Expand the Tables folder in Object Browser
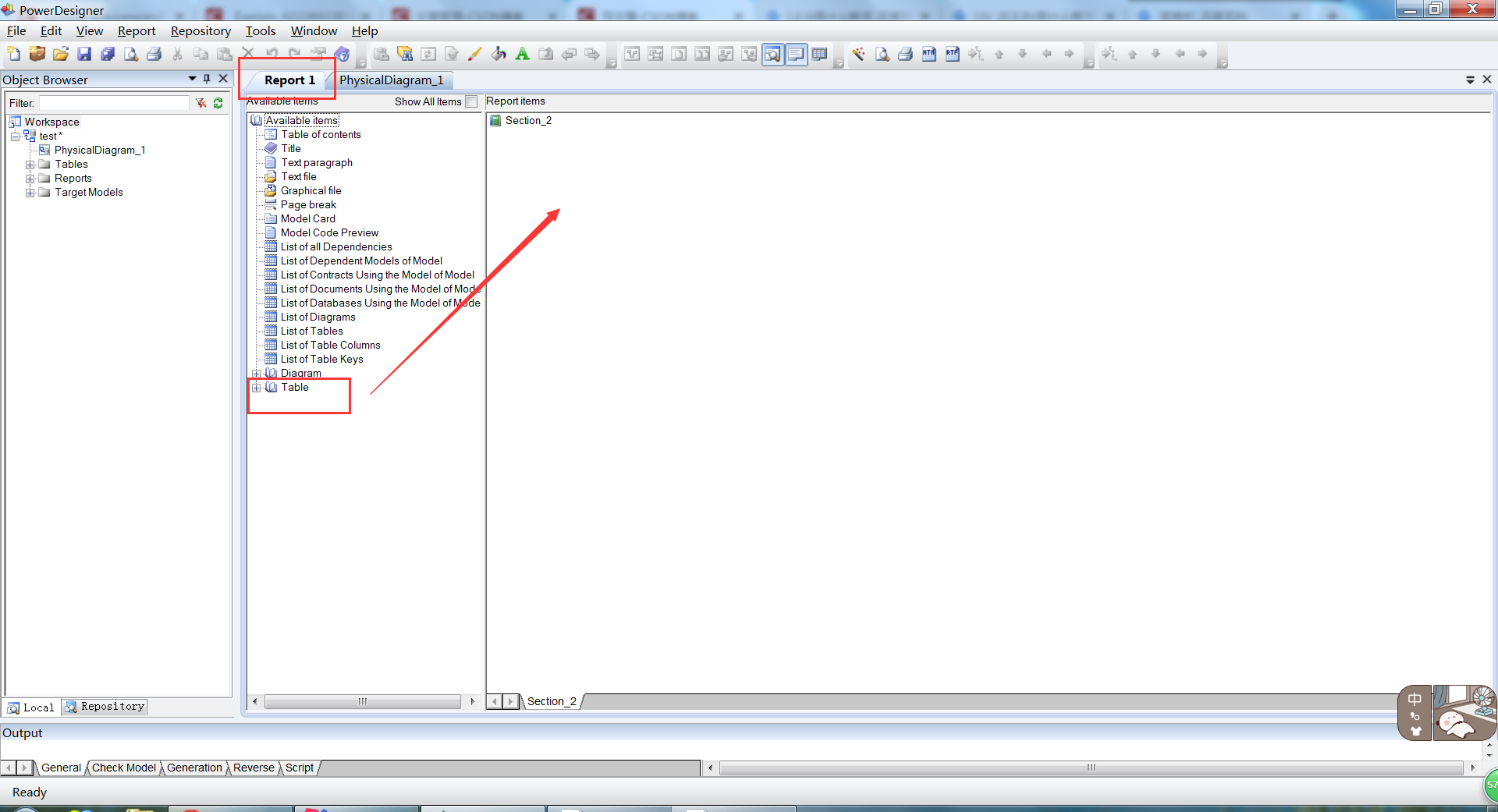This screenshot has height=812, width=1498. [x=30, y=165]
